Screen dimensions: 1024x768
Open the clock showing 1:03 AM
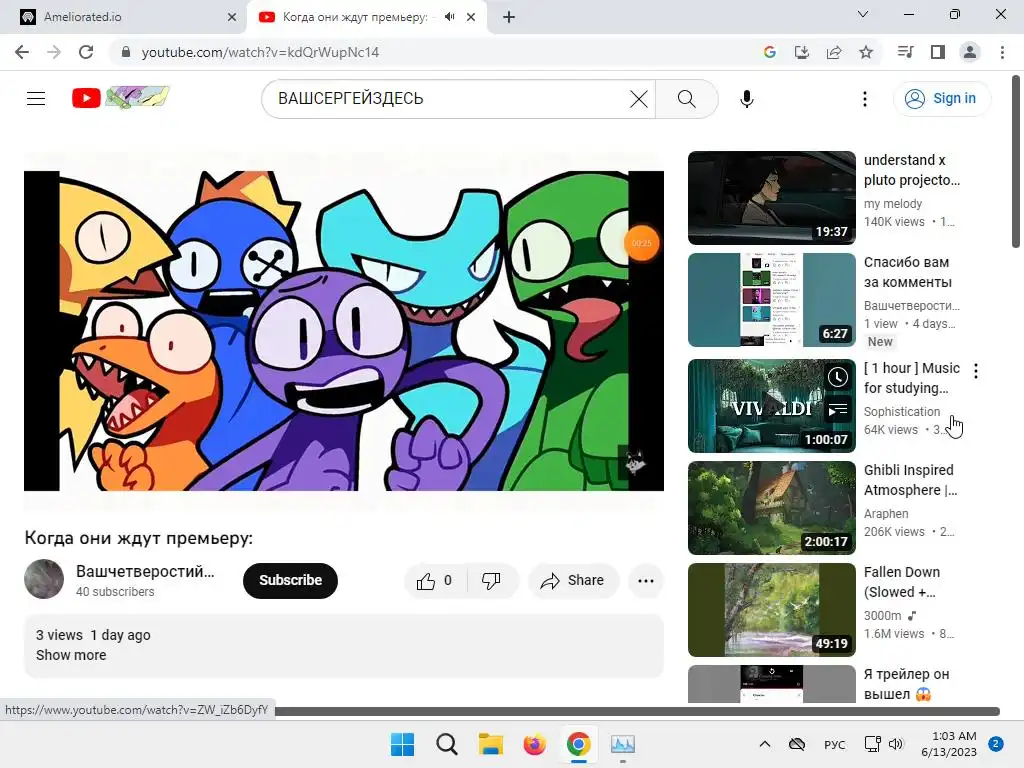pos(949,744)
